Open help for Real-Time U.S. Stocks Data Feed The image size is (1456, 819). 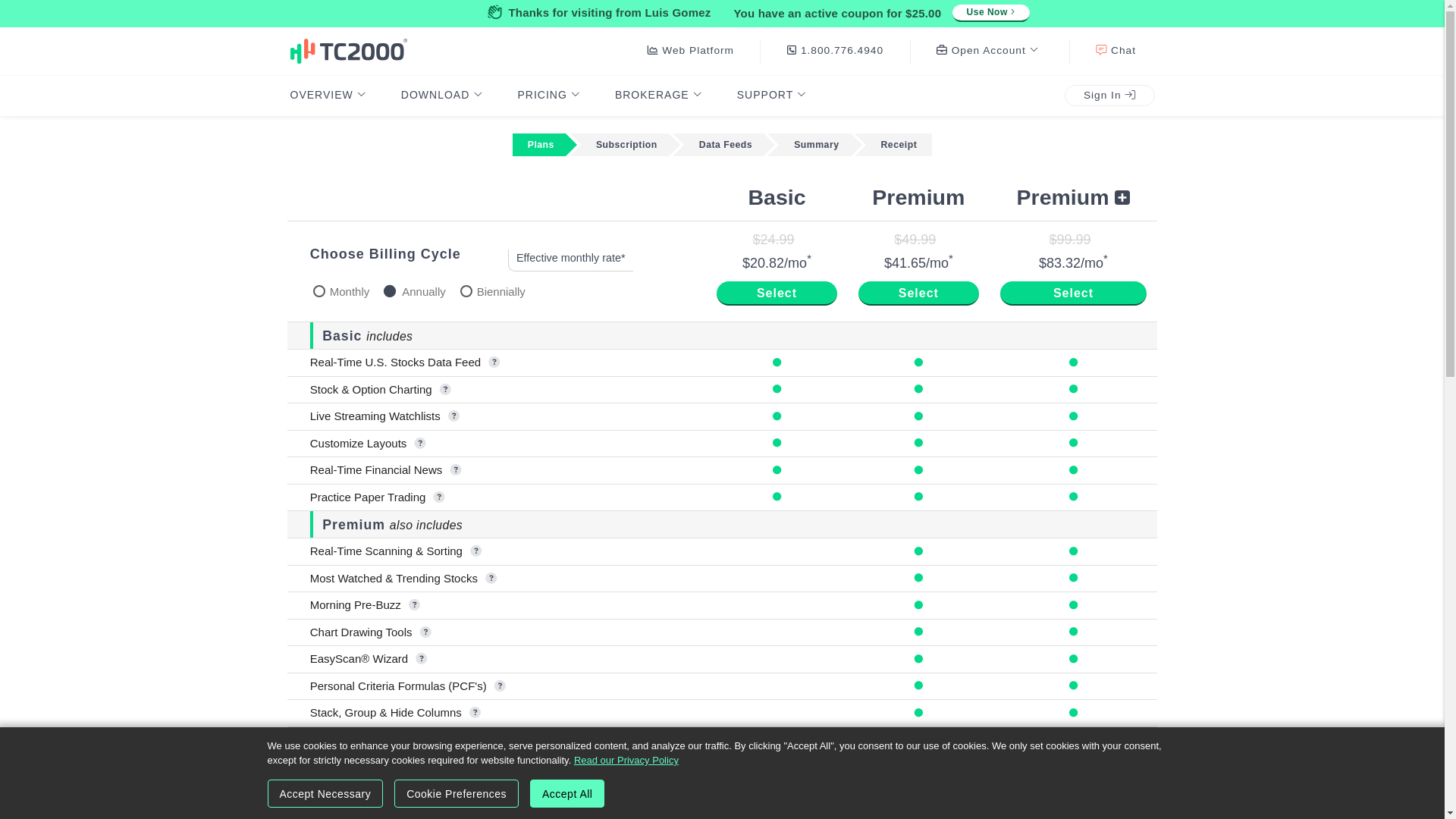tap(494, 362)
